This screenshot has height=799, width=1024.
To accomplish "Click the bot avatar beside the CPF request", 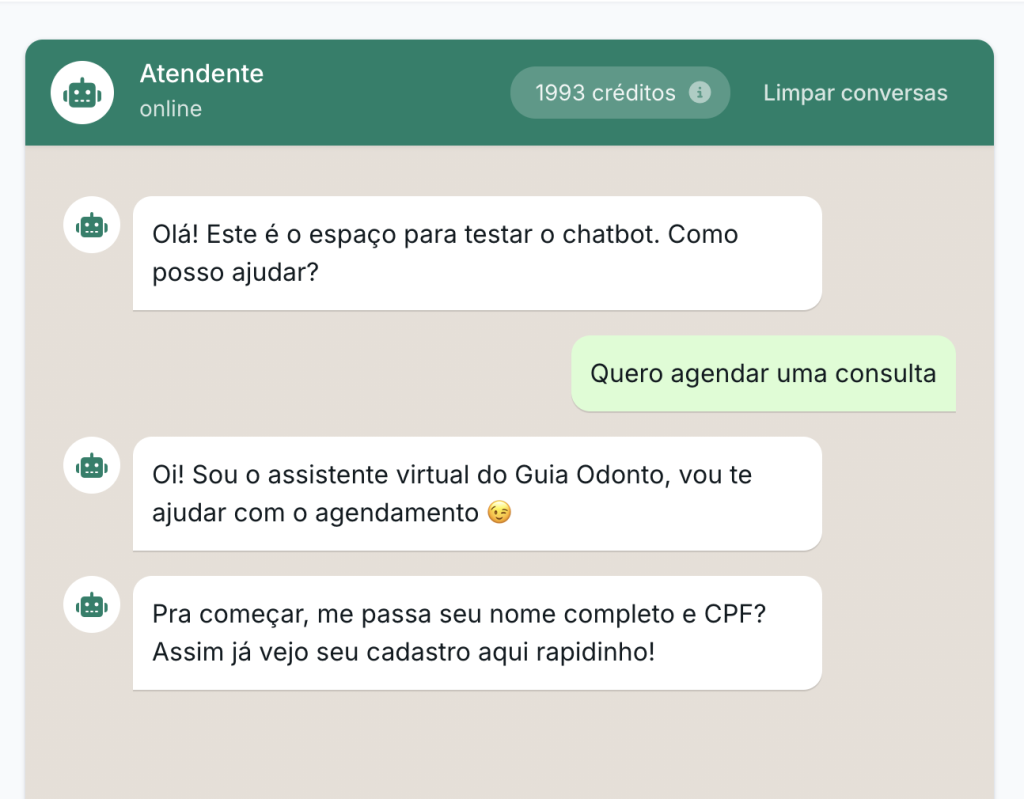I will point(91,604).
